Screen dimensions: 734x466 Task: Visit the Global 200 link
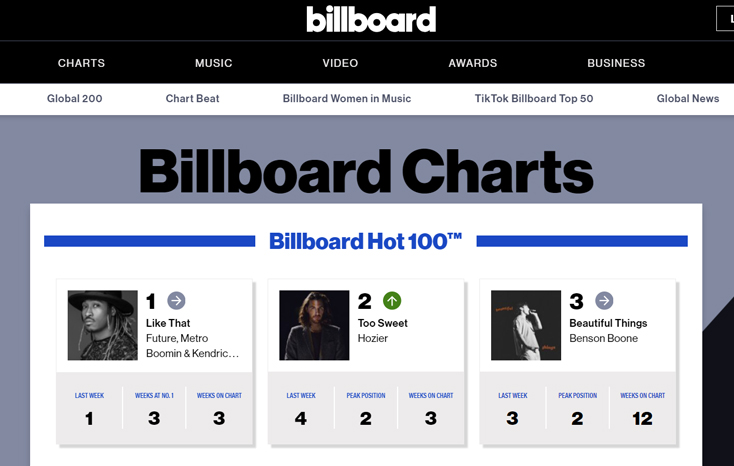pos(74,98)
